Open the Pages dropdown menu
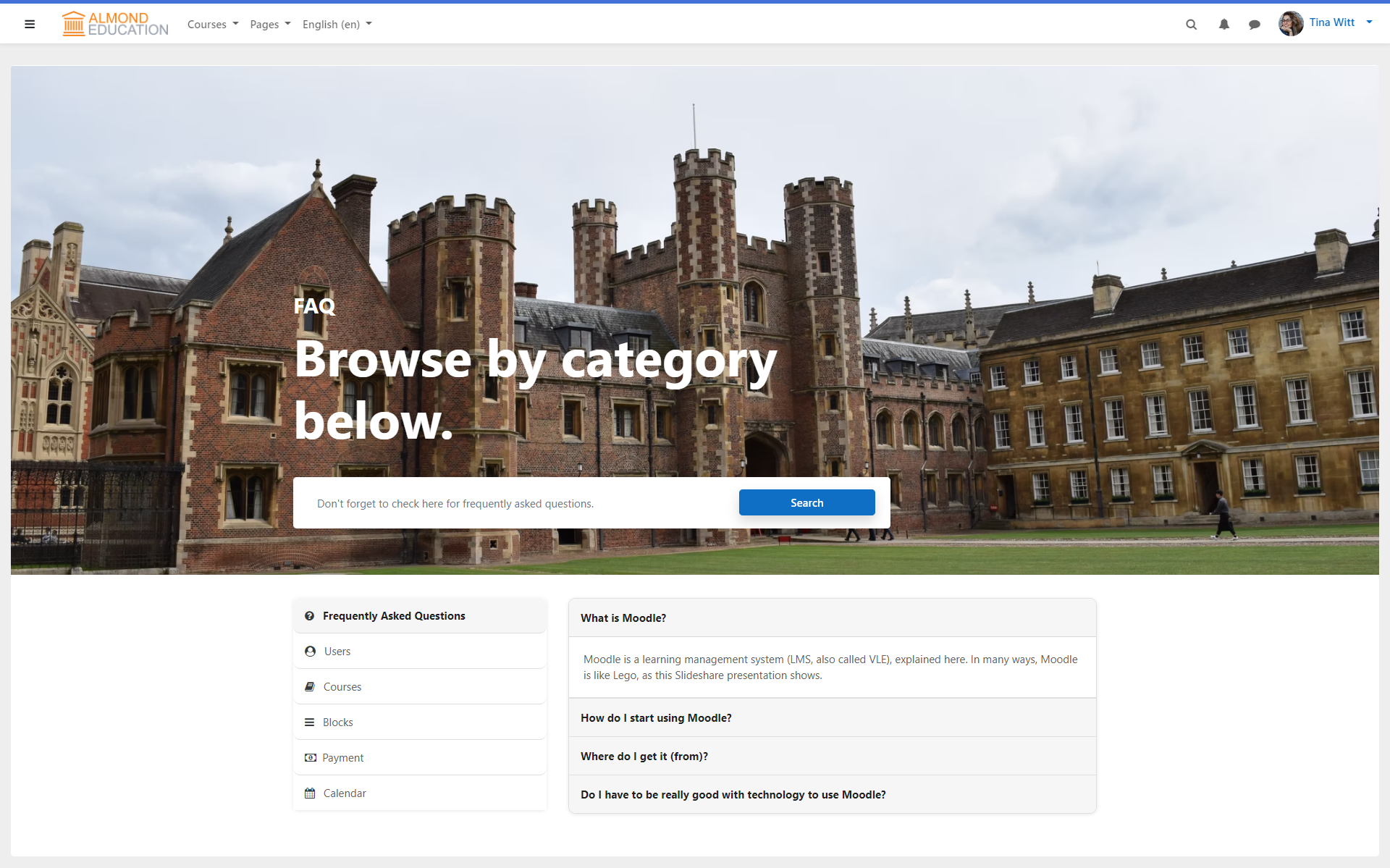The height and width of the screenshot is (868, 1390). 270,24
